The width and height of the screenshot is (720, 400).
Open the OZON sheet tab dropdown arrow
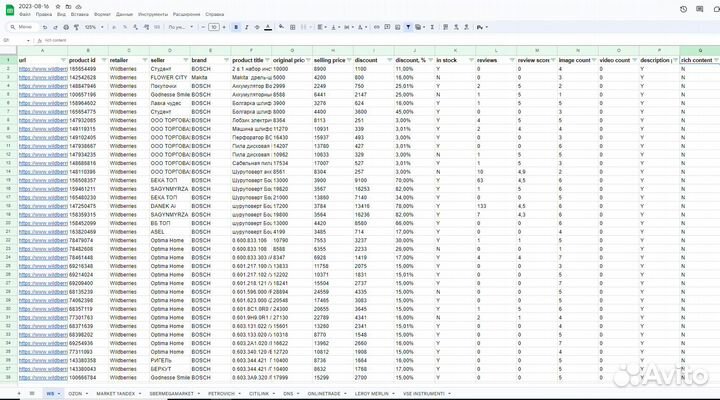click(85, 394)
